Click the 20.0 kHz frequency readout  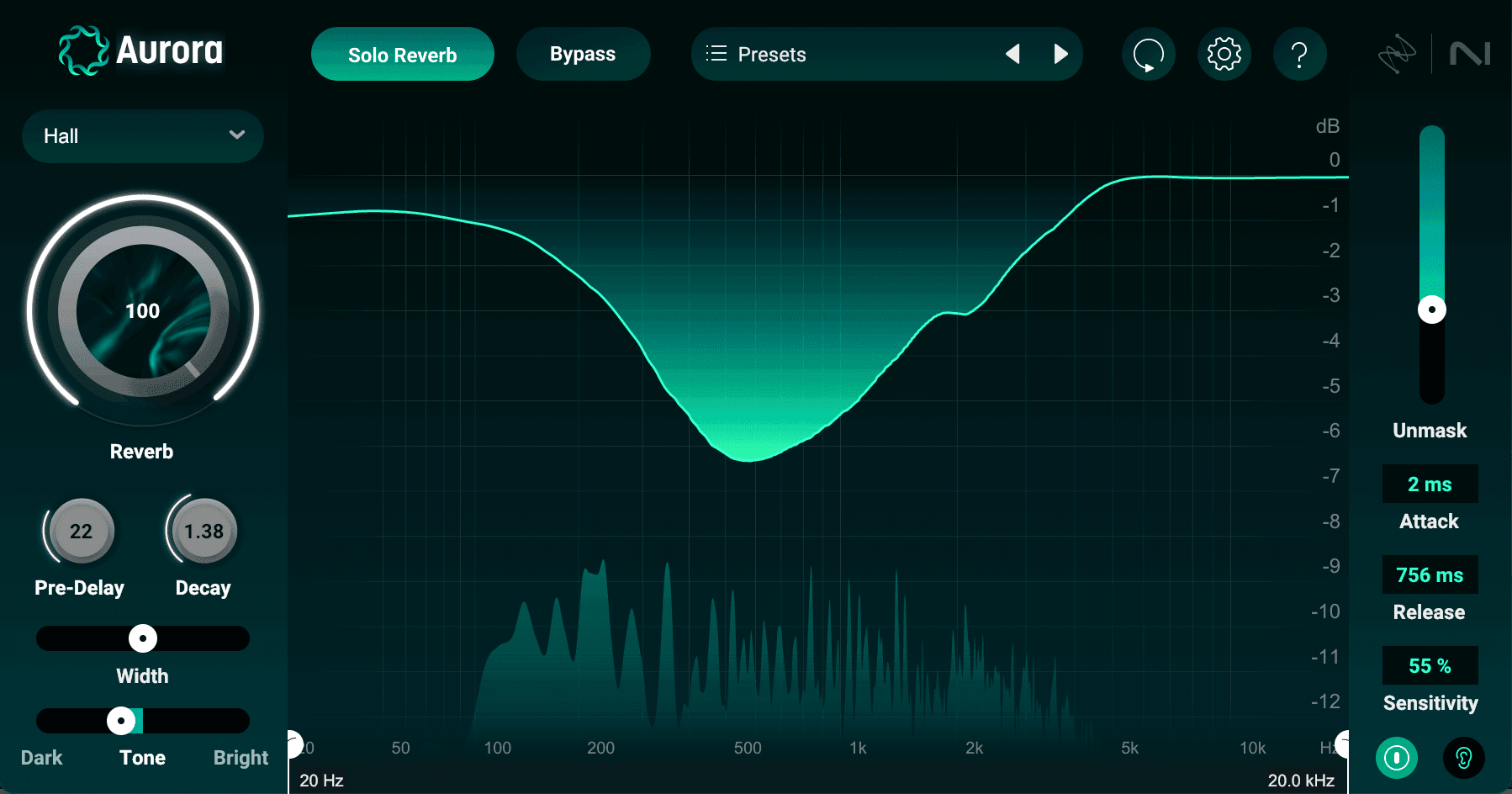point(1301,781)
